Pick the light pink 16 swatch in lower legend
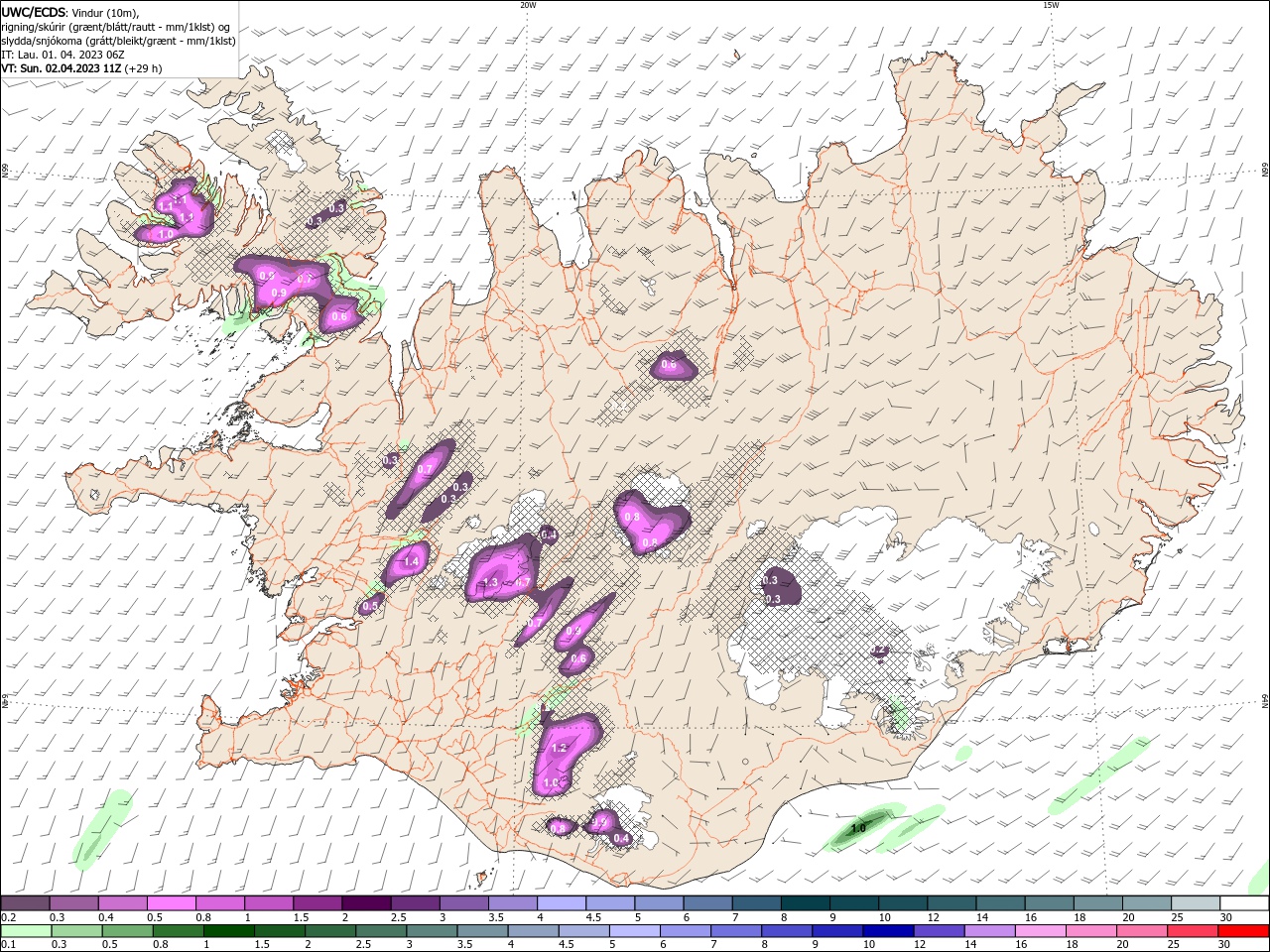The image size is (1270, 952). point(1041,931)
